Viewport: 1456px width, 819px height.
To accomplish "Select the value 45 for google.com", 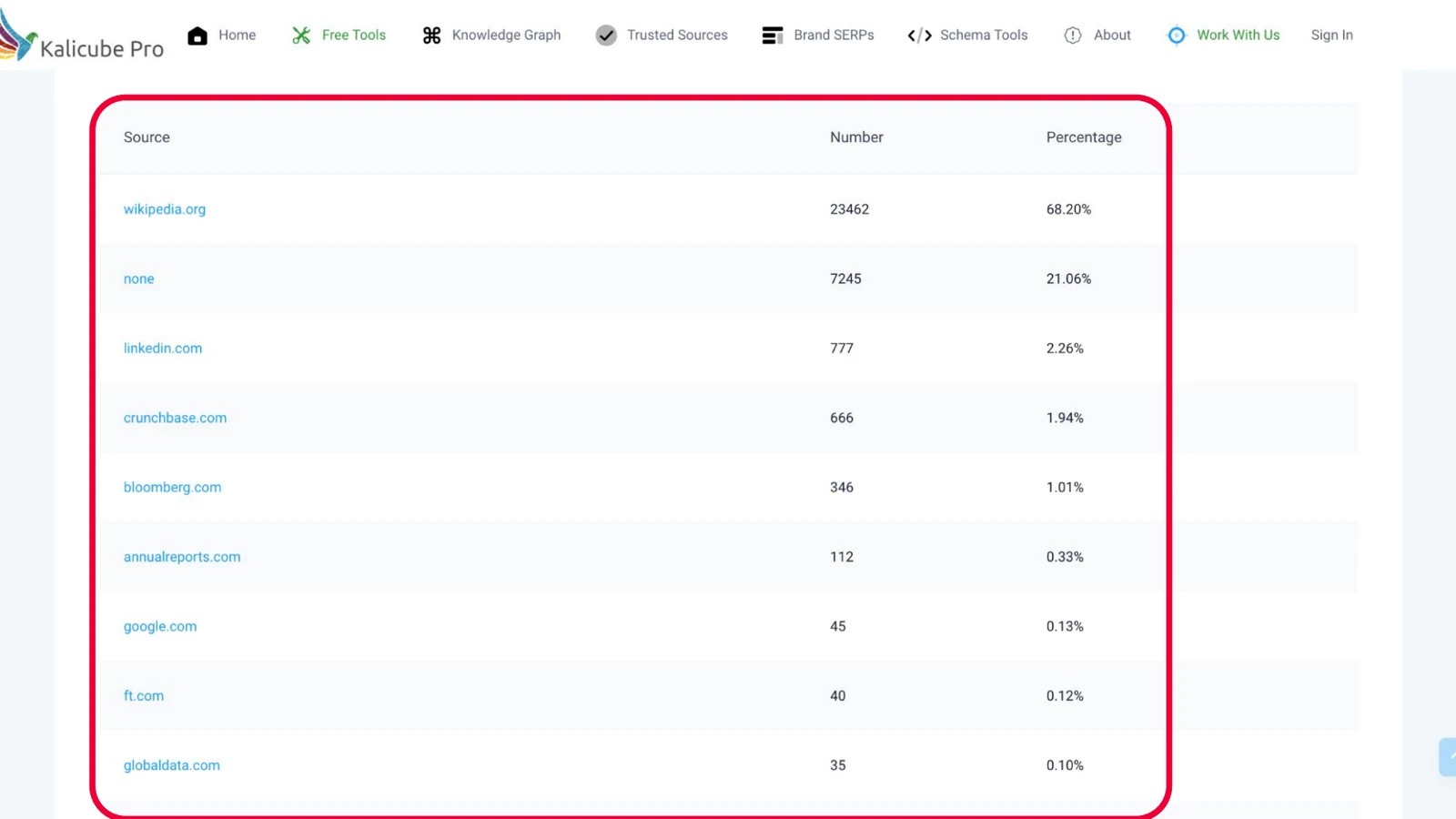I will [x=838, y=627].
